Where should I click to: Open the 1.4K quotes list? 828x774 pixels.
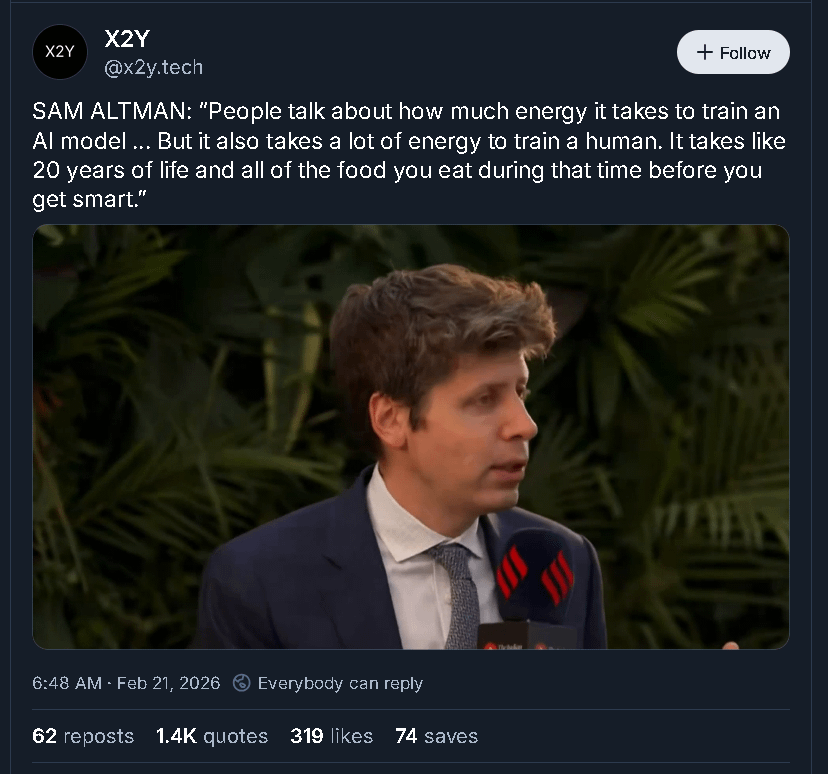click(x=212, y=736)
